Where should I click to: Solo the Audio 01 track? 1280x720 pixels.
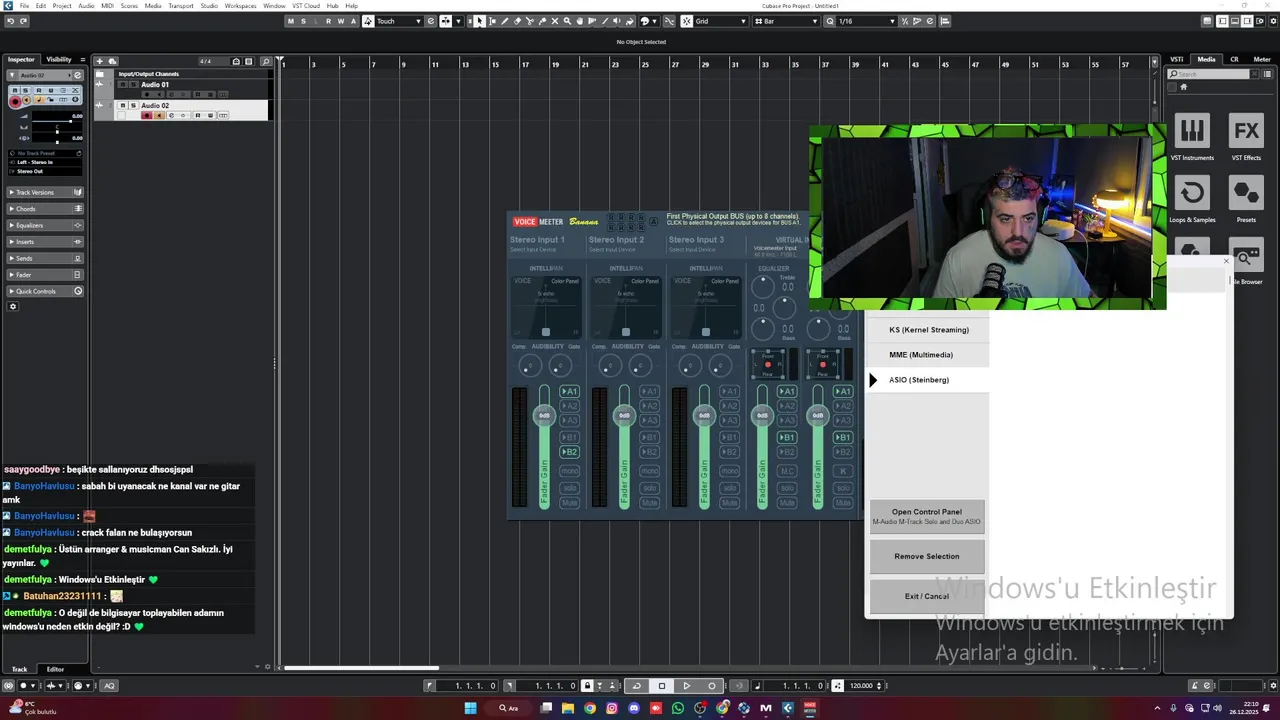(x=134, y=84)
